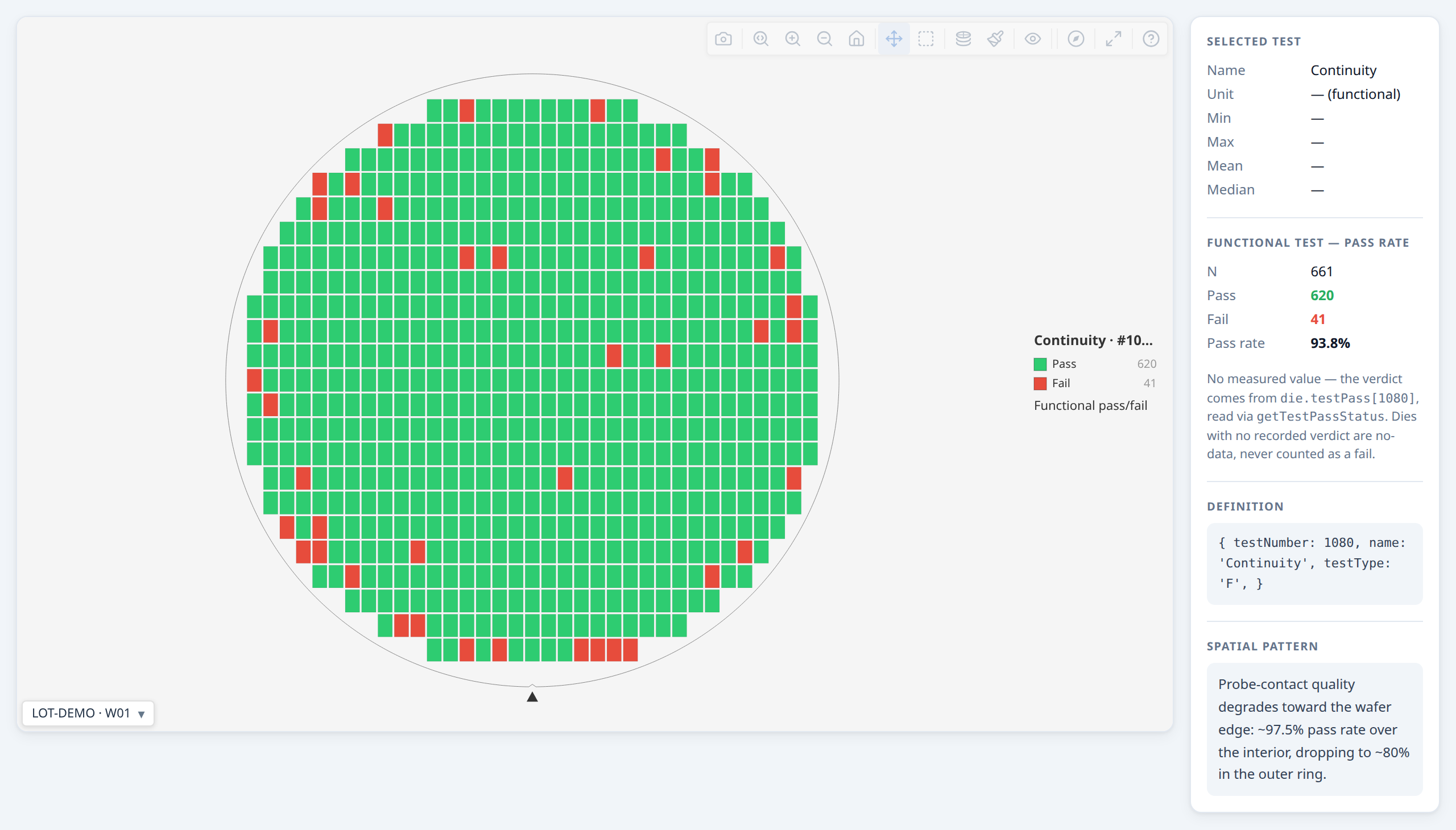This screenshot has width=1456, height=830.
Task: Click the Pass rate 93.8% value
Action: tap(1330, 343)
